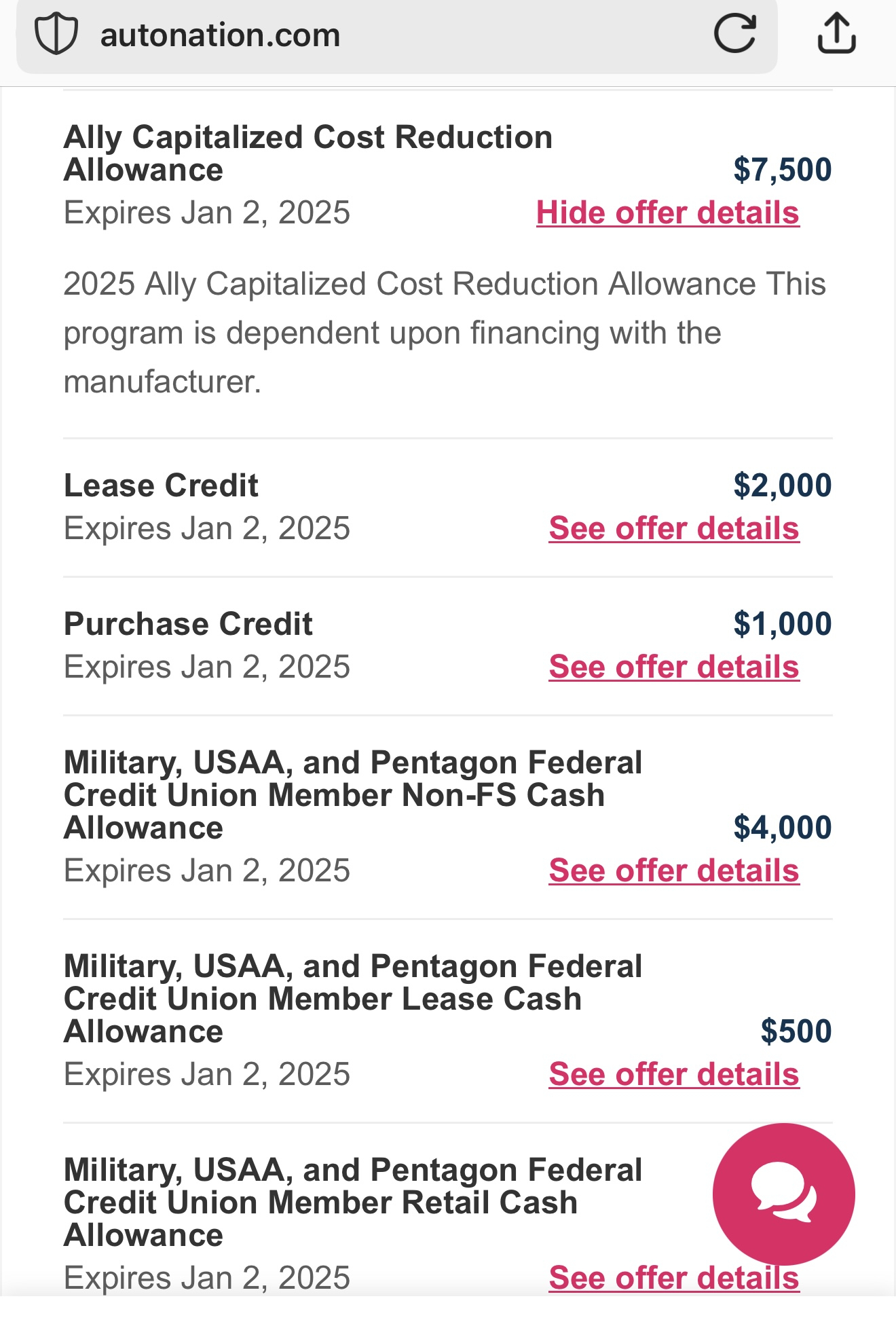Tap the Lease Credit heading
Image resolution: width=896 pixels, height=1339 pixels.
[161, 485]
